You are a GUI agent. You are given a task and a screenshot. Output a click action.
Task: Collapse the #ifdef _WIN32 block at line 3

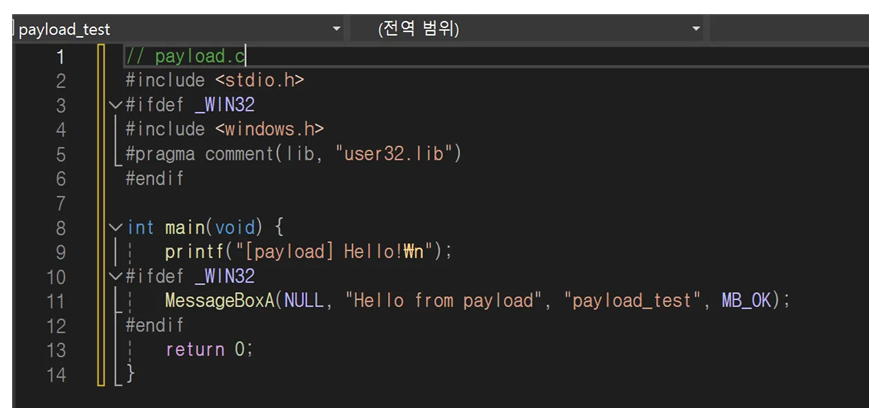[116, 105]
